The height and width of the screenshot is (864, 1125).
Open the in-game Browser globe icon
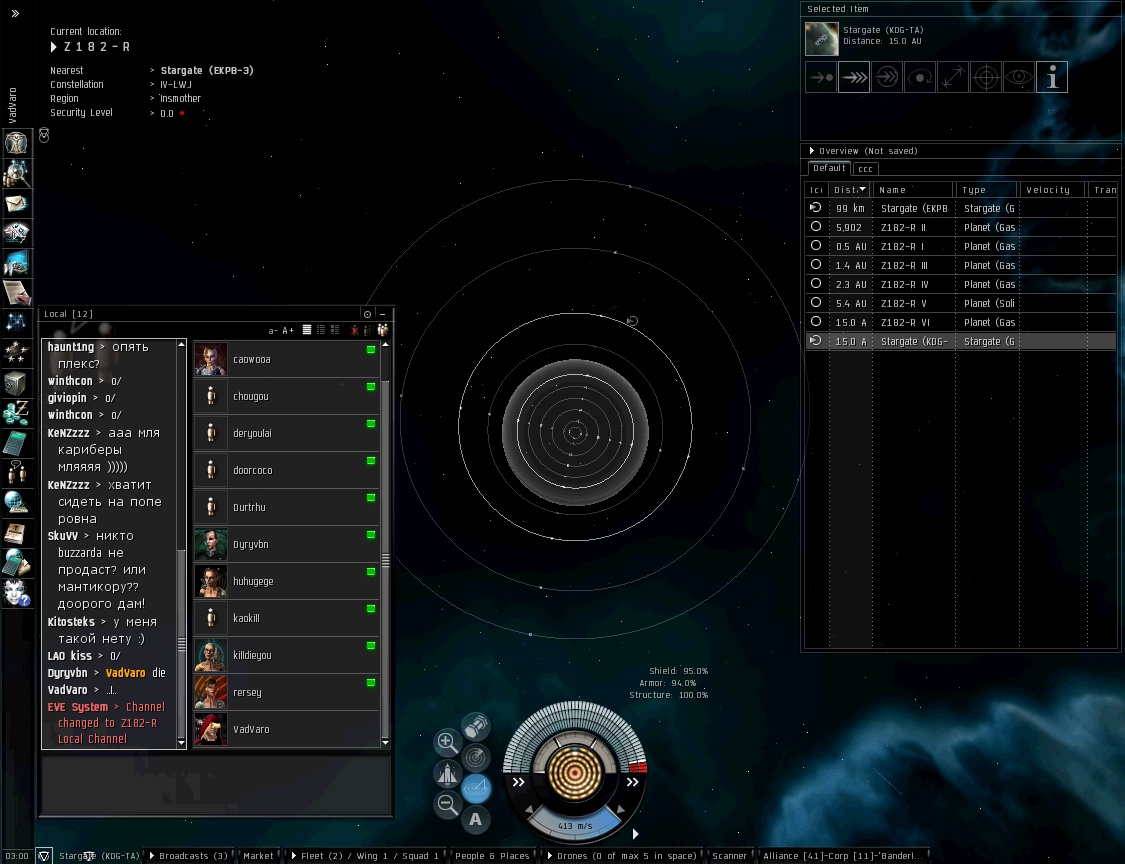(x=16, y=502)
